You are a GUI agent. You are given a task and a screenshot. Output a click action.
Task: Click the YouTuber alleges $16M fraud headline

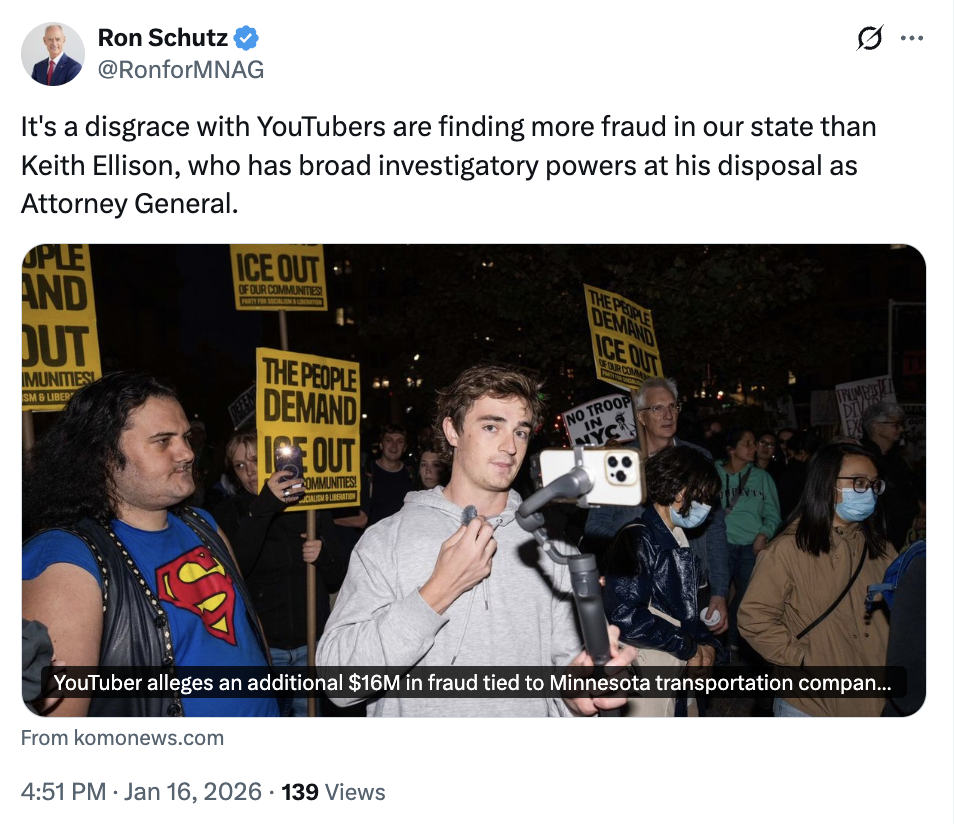(473, 683)
